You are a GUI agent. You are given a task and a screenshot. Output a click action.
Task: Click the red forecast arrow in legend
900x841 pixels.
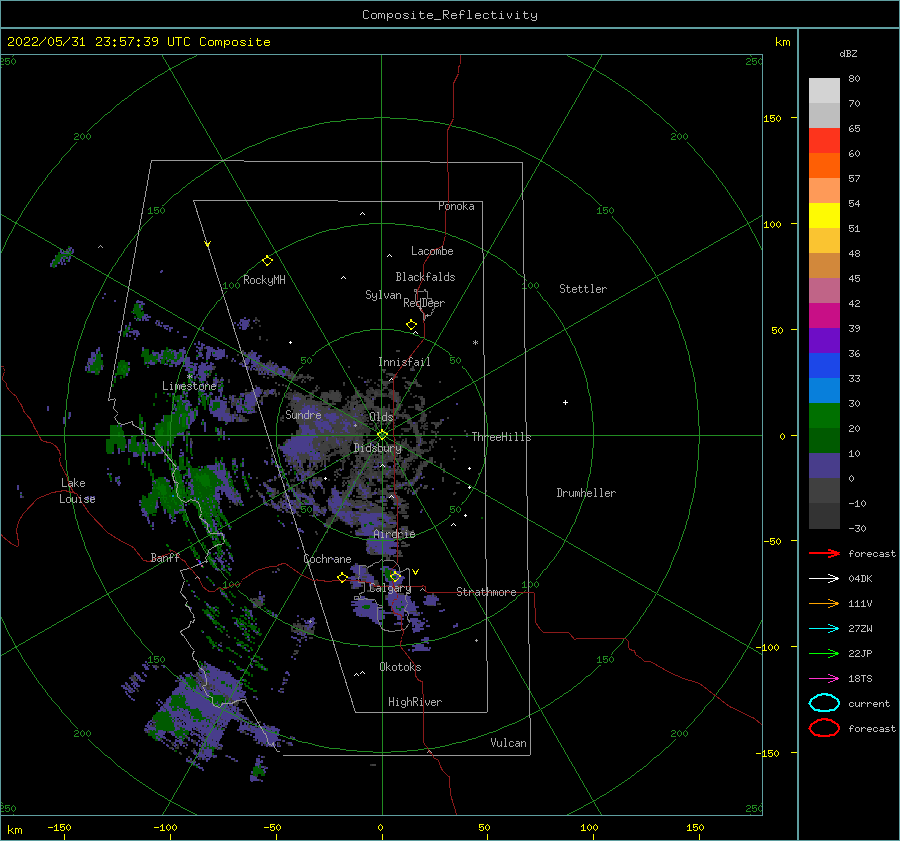coord(824,553)
